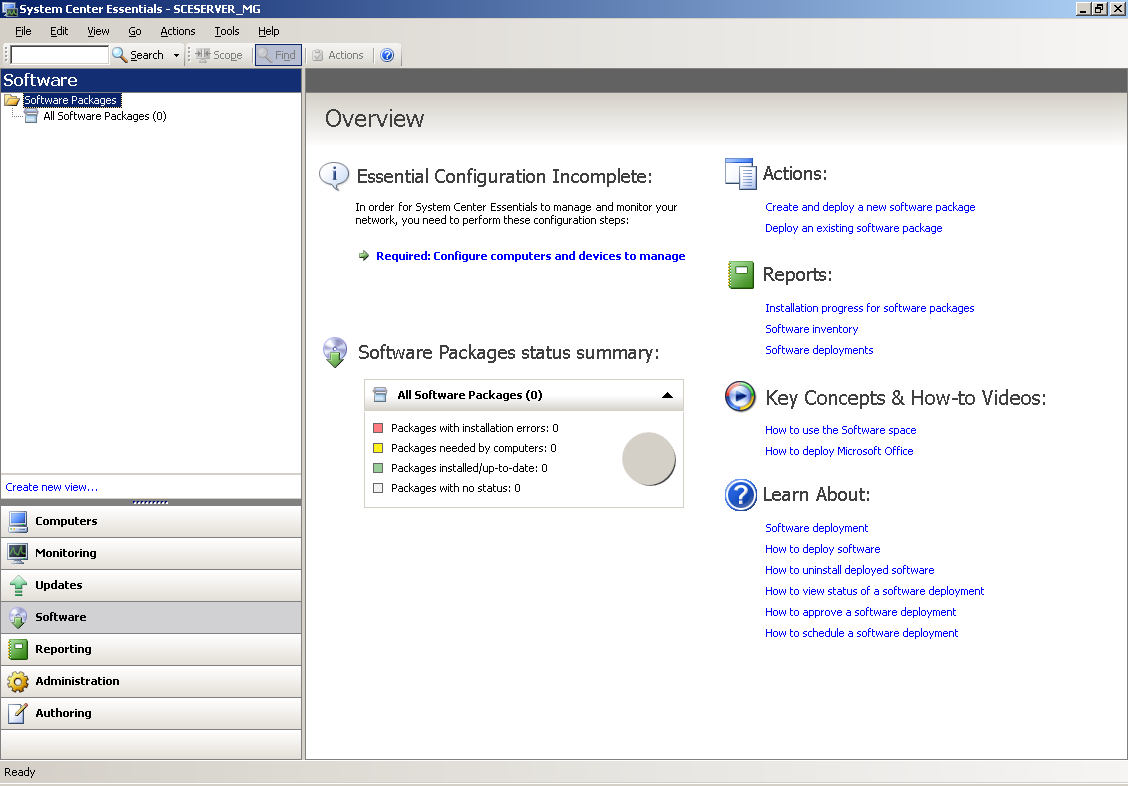Switch to the Administration workspace
Screen dimensions: 1128x786
pos(151,681)
